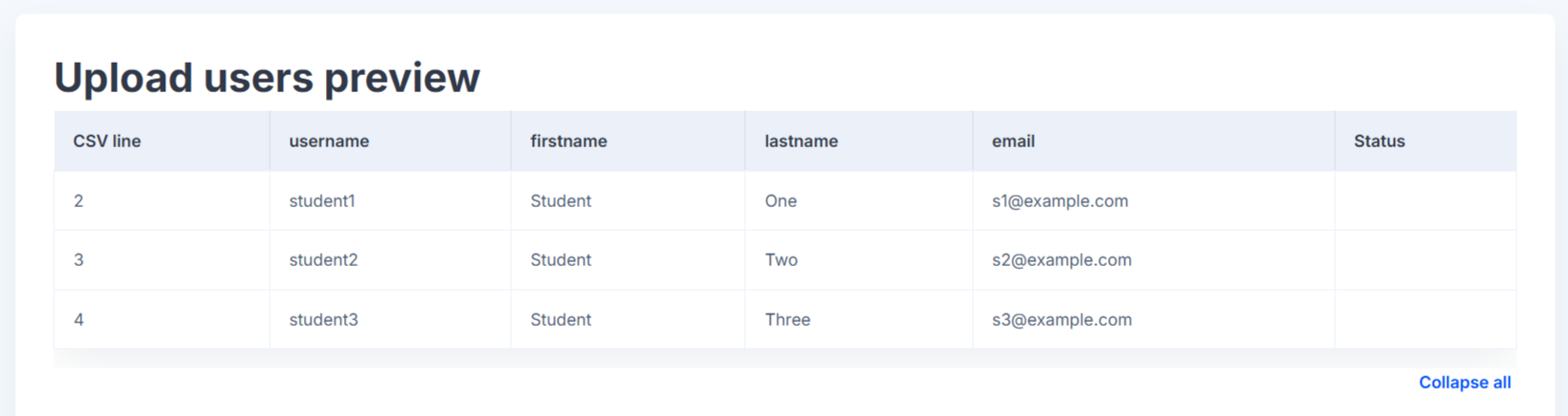The height and width of the screenshot is (416, 1568).
Task: Click CSV line number 2 cell
Action: click(x=162, y=200)
